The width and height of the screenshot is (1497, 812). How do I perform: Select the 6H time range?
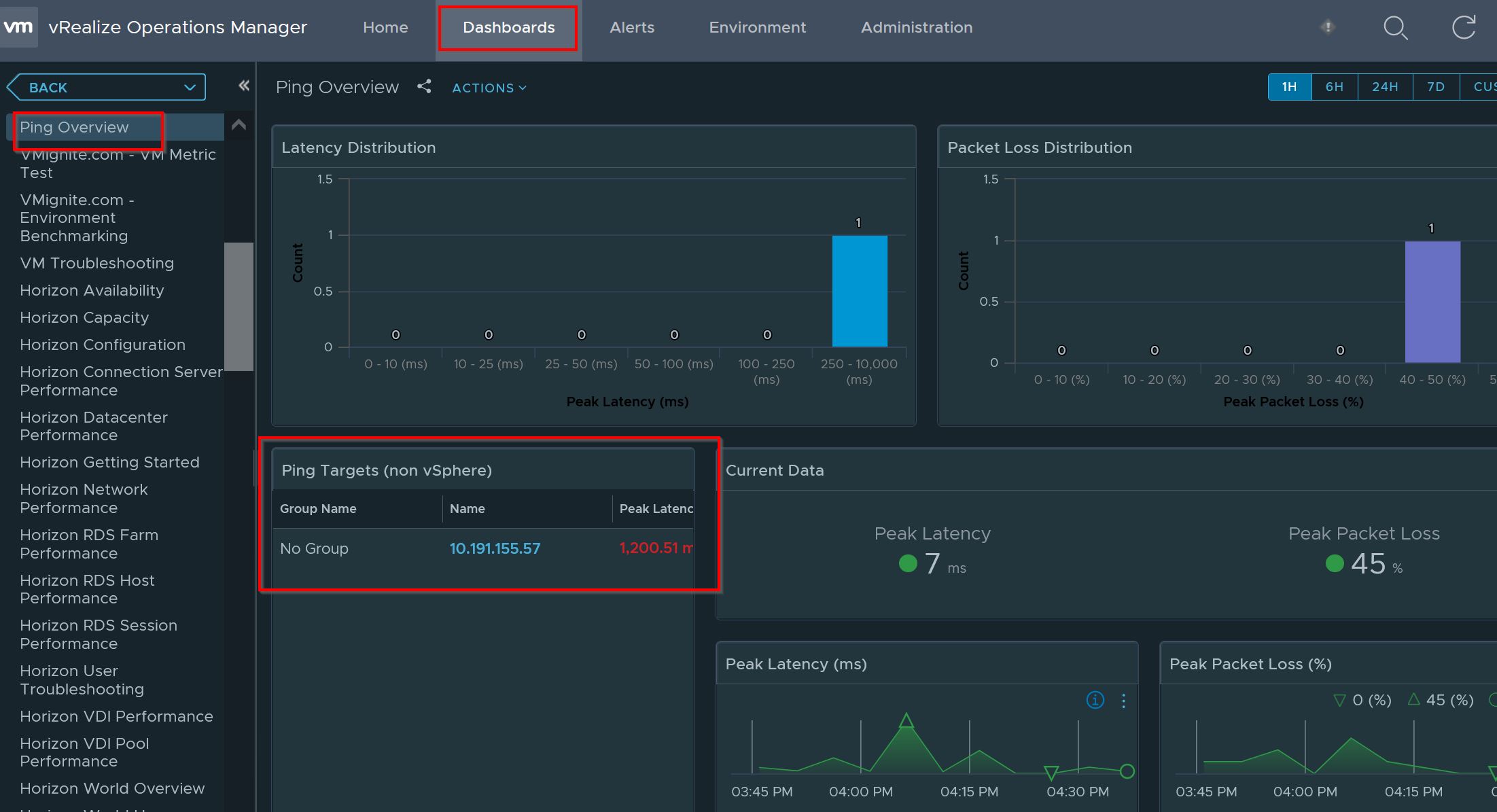pyautogui.click(x=1334, y=87)
